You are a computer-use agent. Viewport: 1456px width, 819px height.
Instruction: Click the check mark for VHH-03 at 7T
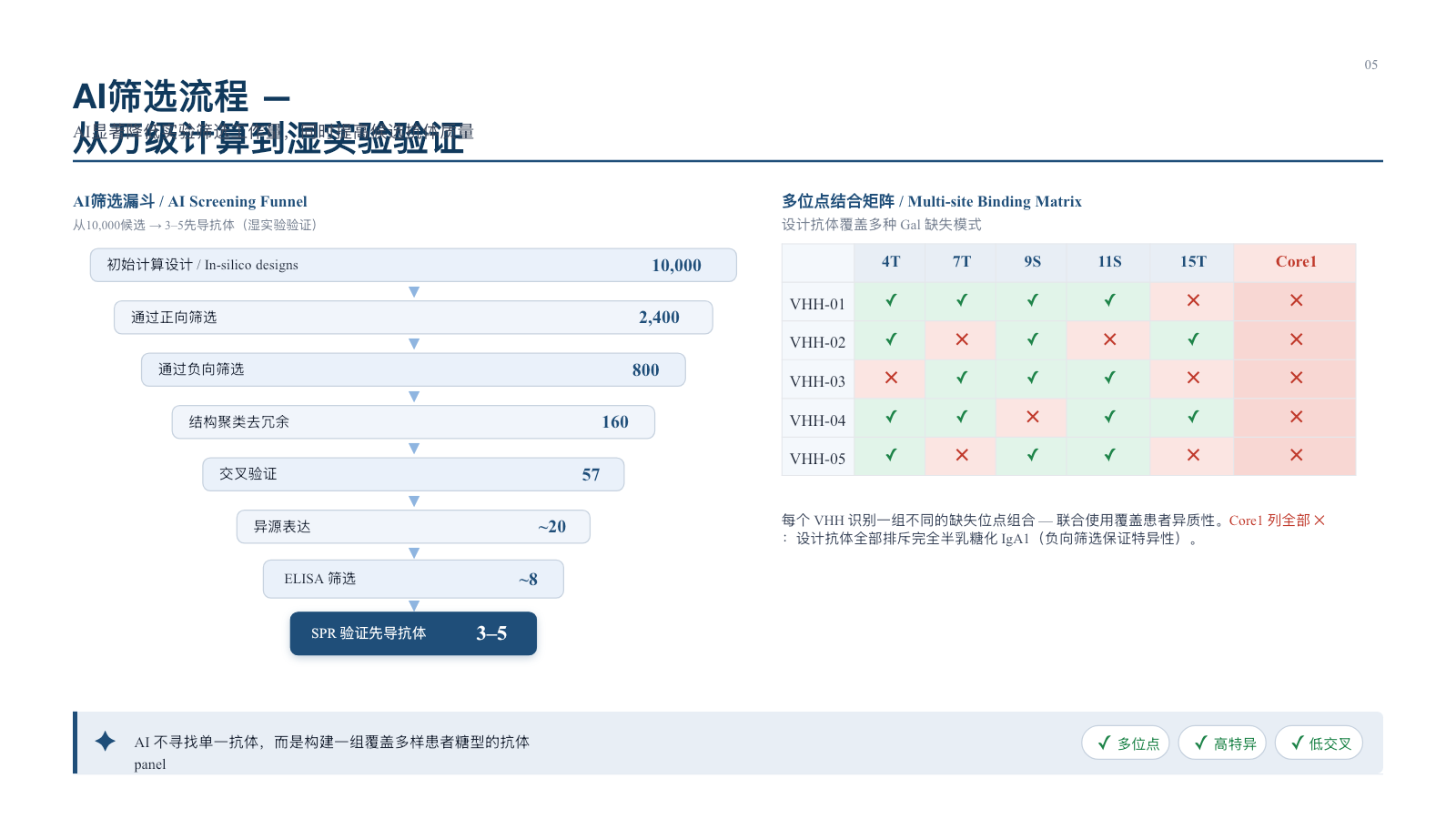point(962,378)
